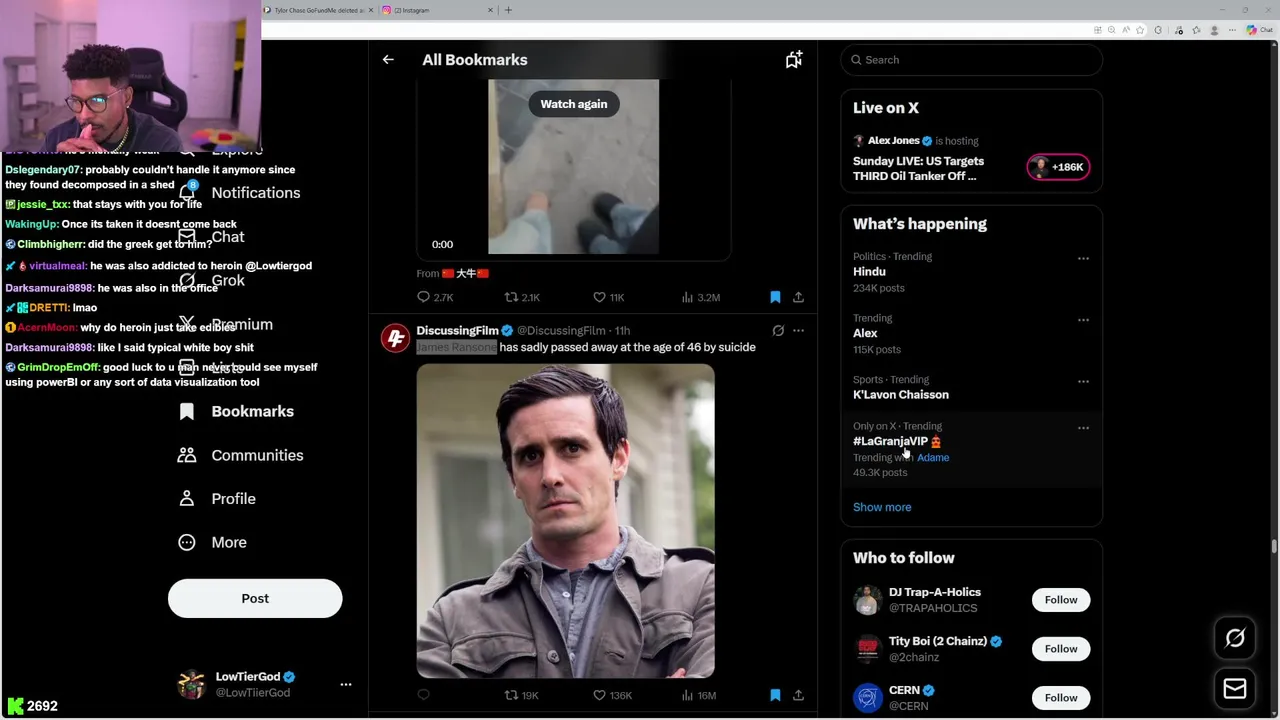Open account menu dots beside LowTierGod

point(346,685)
